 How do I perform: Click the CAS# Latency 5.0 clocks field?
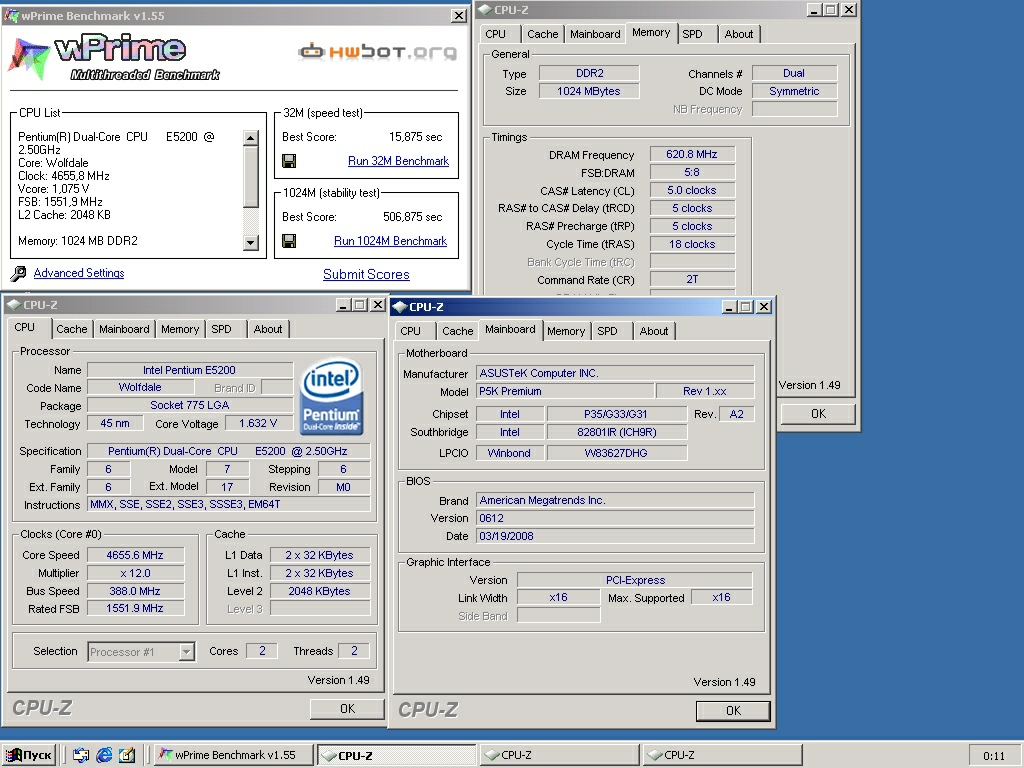692,190
